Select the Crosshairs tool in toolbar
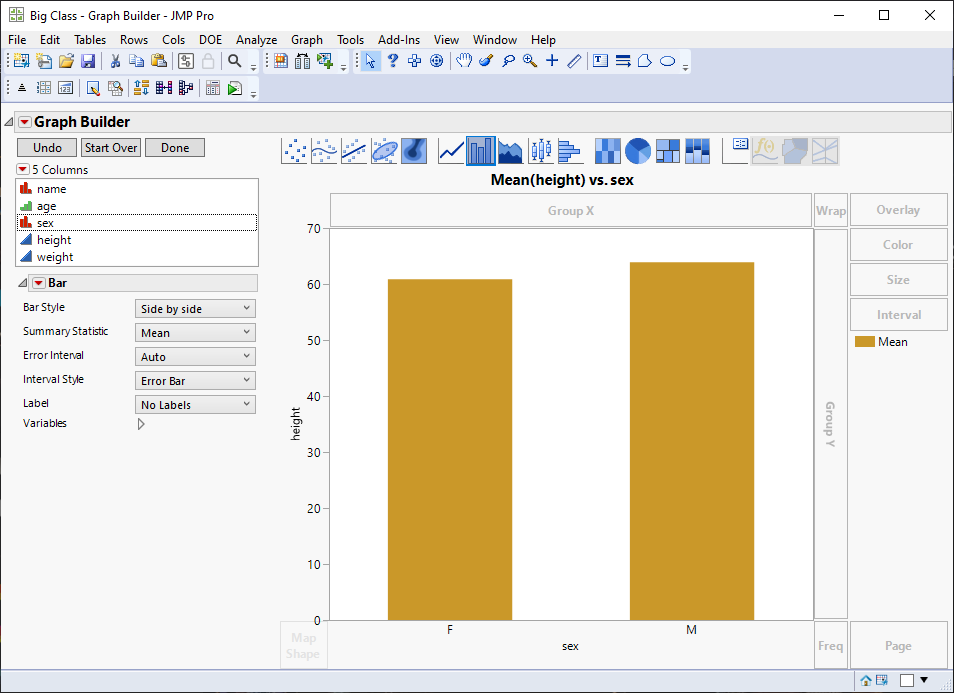Viewport: 954px width, 693px height. point(552,61)
